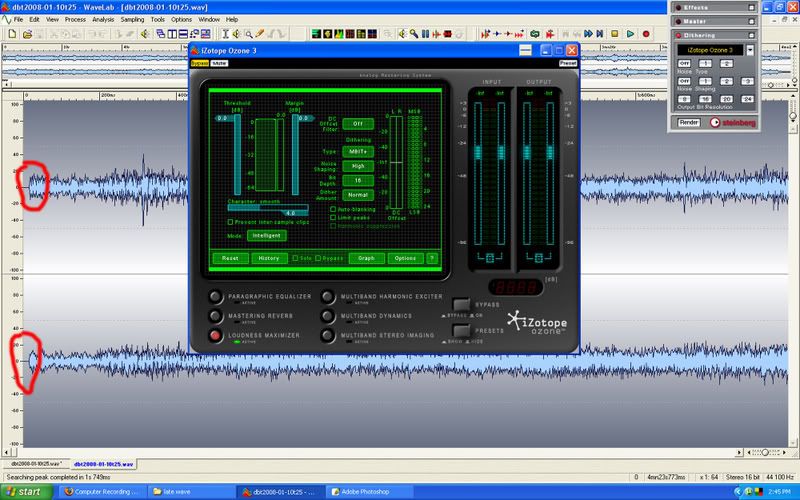Toggle the Limit peaks checkbox
800x500 pixels.
(x=333, y=217)
